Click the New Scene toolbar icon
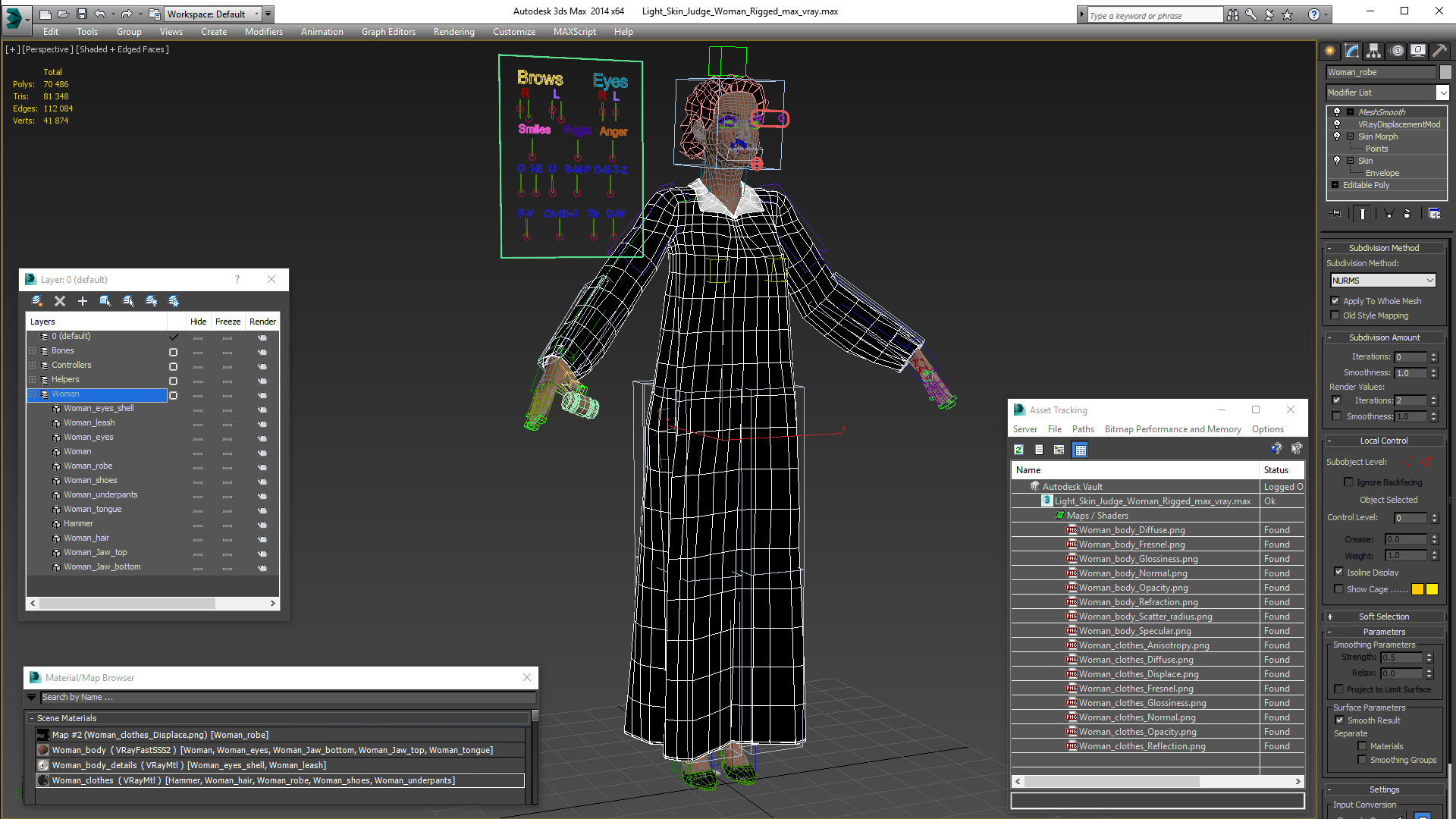 pos(45,14)
